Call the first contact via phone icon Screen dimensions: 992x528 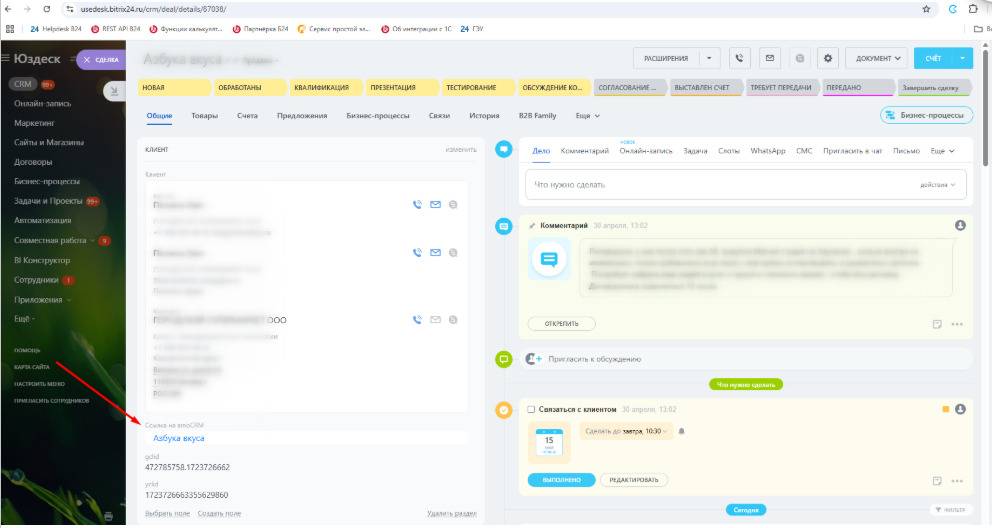click(x=417, y=205)
